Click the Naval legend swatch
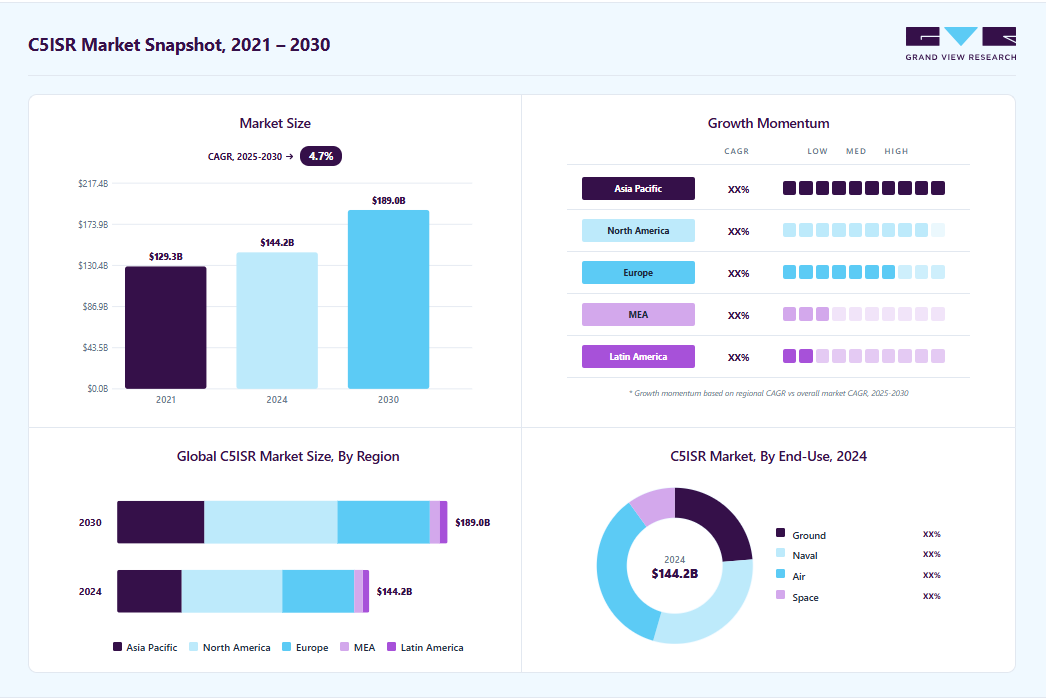The width and height of the screenshot is (1046, 698). (780, 553)
